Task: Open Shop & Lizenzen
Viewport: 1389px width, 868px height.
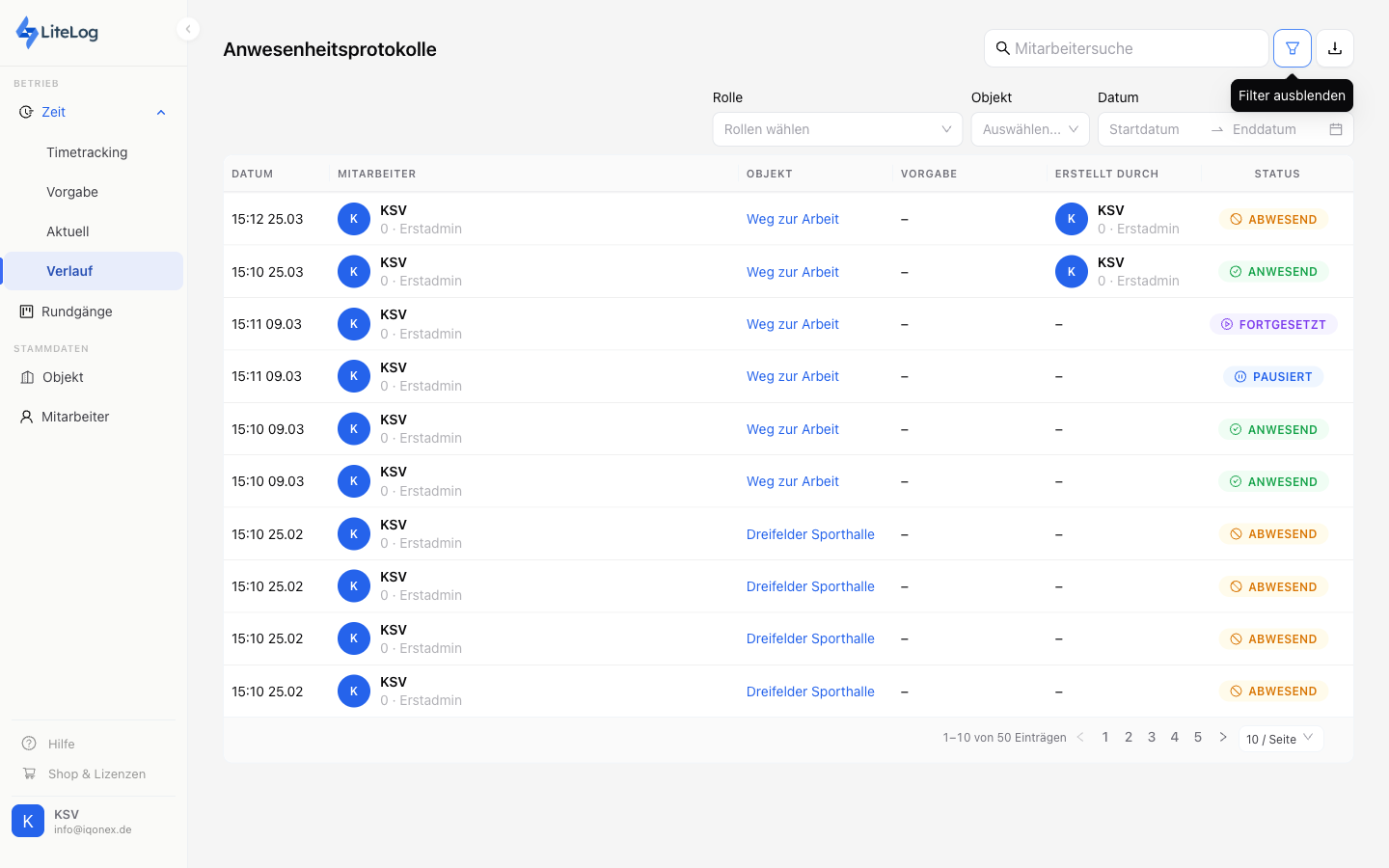Action: click(96, 773)
